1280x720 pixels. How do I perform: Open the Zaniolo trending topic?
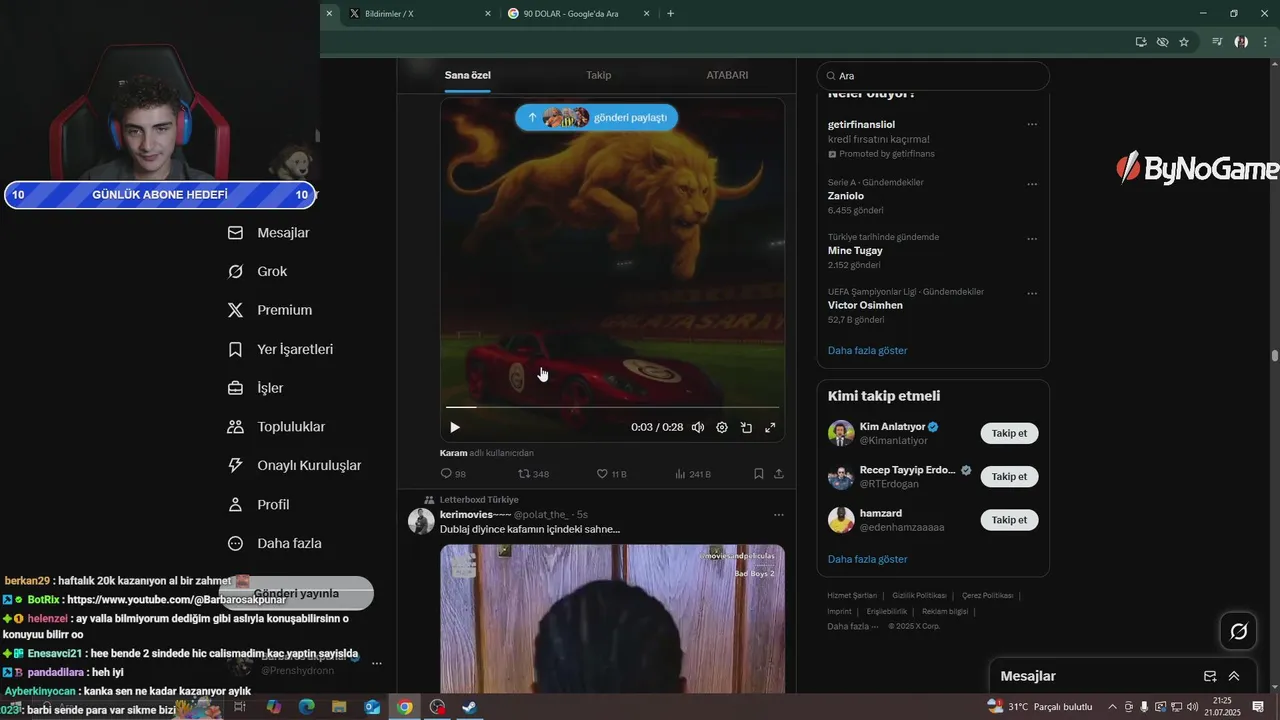[846, 196]
